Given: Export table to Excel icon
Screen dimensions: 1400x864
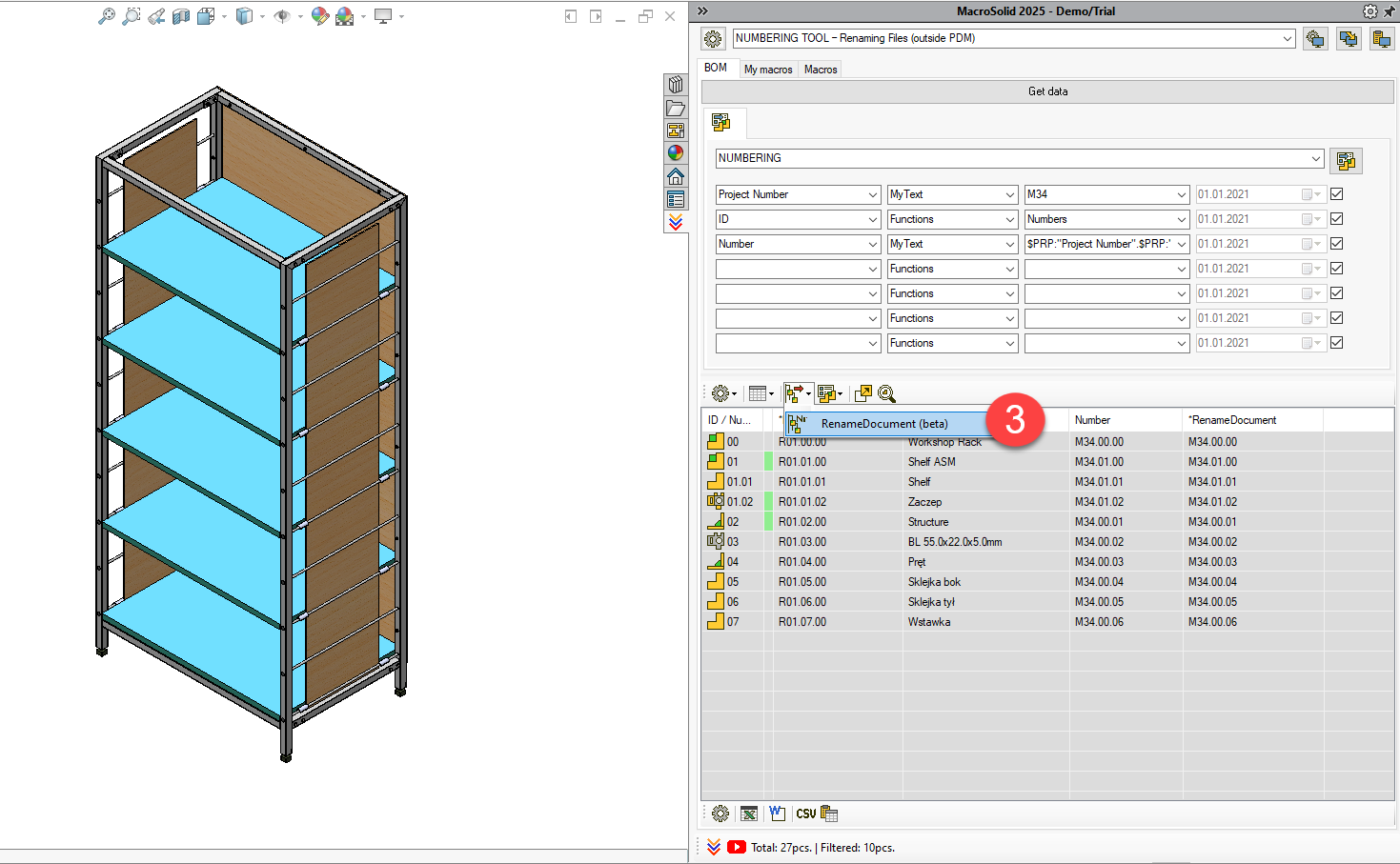Looking at the screenshot, I should coord(749,814).
